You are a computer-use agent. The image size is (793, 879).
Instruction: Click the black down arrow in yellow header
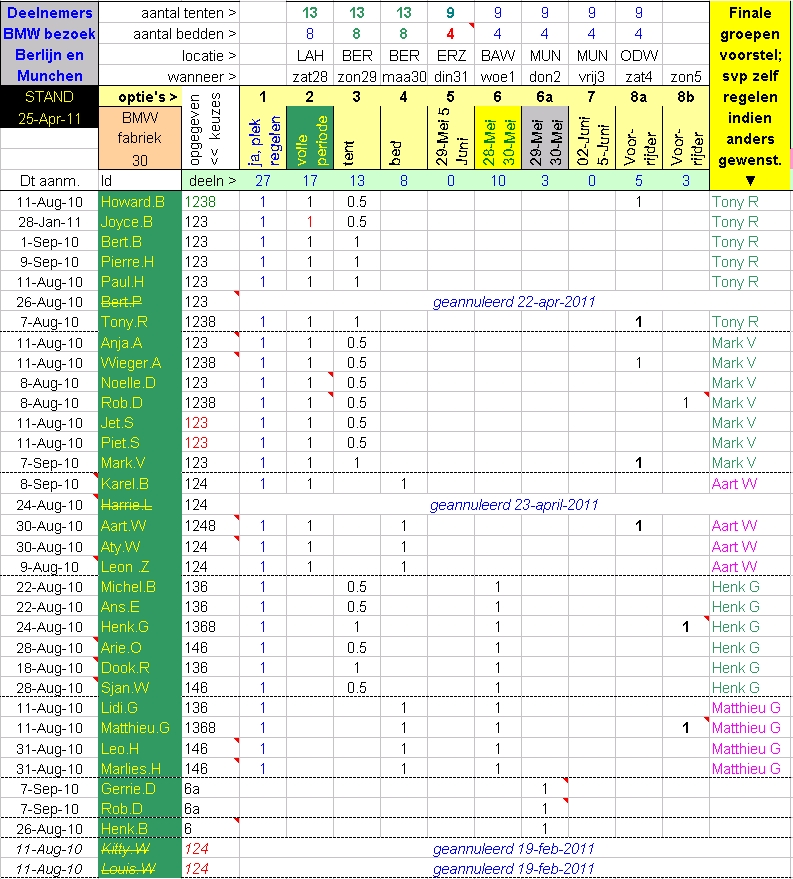click(750, 181)
